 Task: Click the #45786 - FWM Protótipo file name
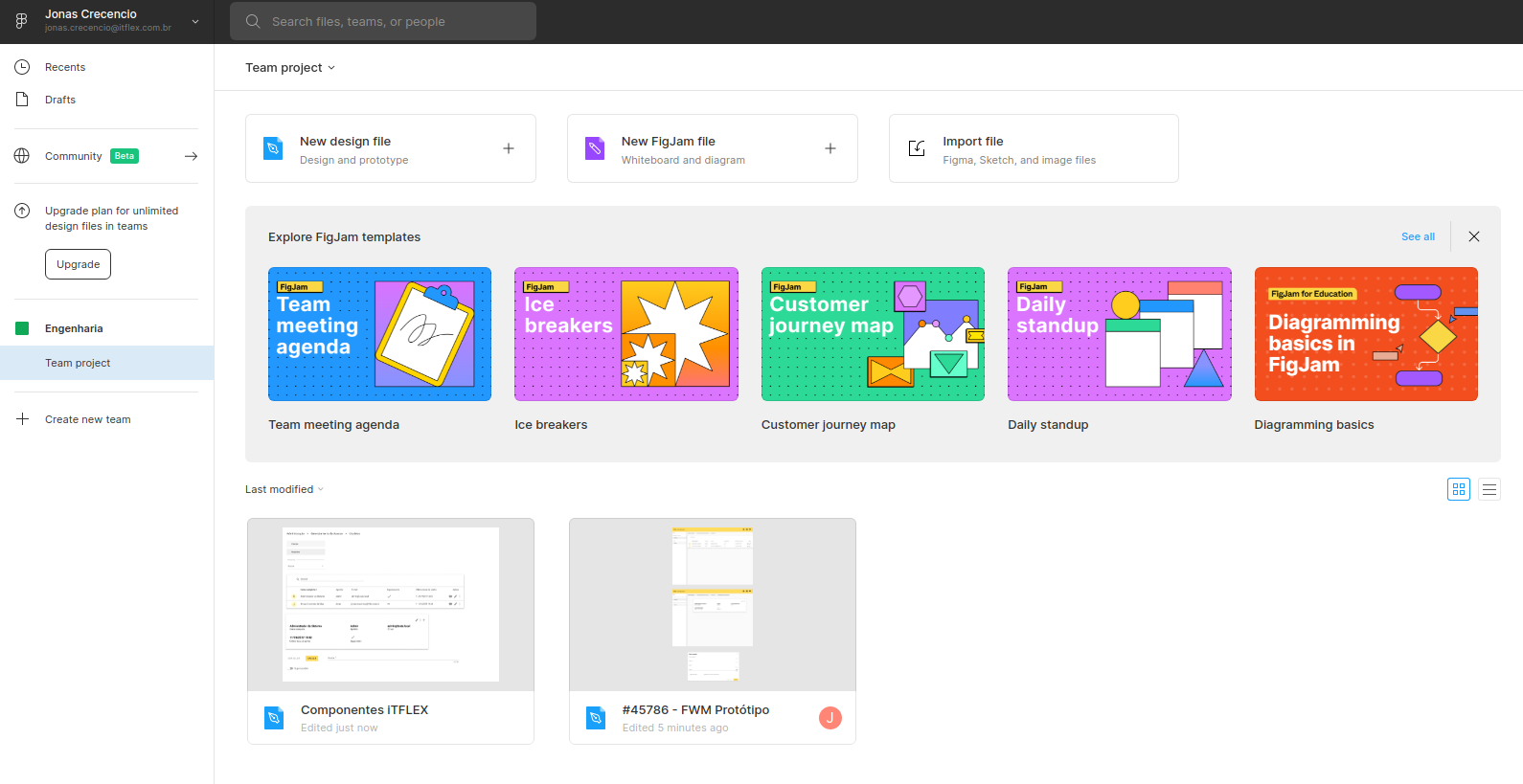click(x=695, y=710)
